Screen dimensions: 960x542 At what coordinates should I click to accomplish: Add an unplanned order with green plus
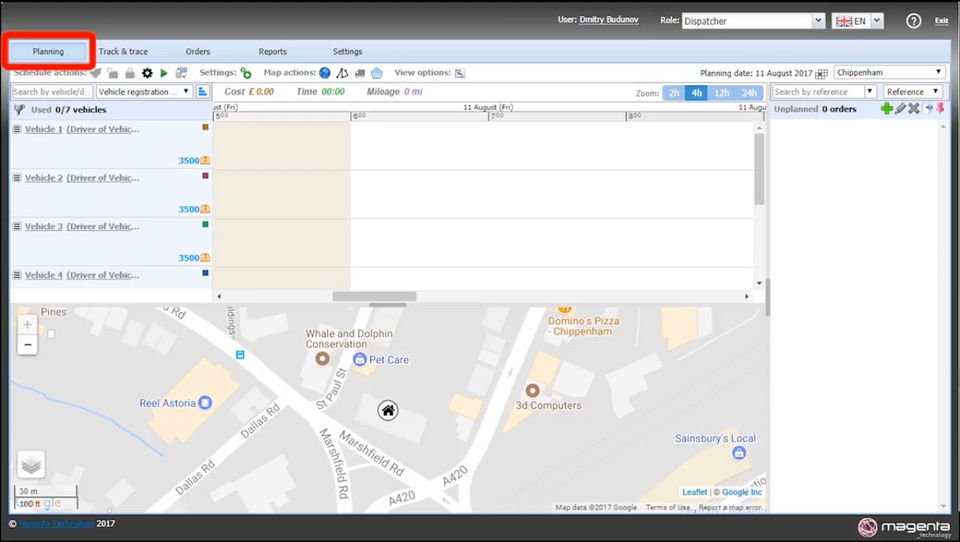click(x=886, y=109)
